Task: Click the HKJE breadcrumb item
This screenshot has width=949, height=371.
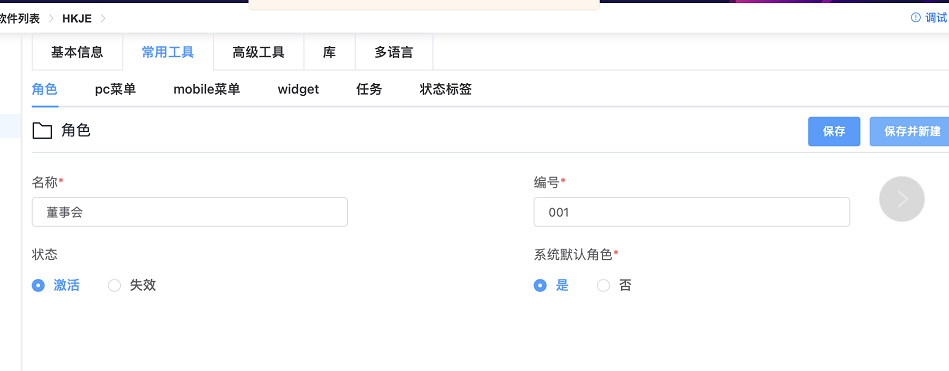Action: (77, 18)
